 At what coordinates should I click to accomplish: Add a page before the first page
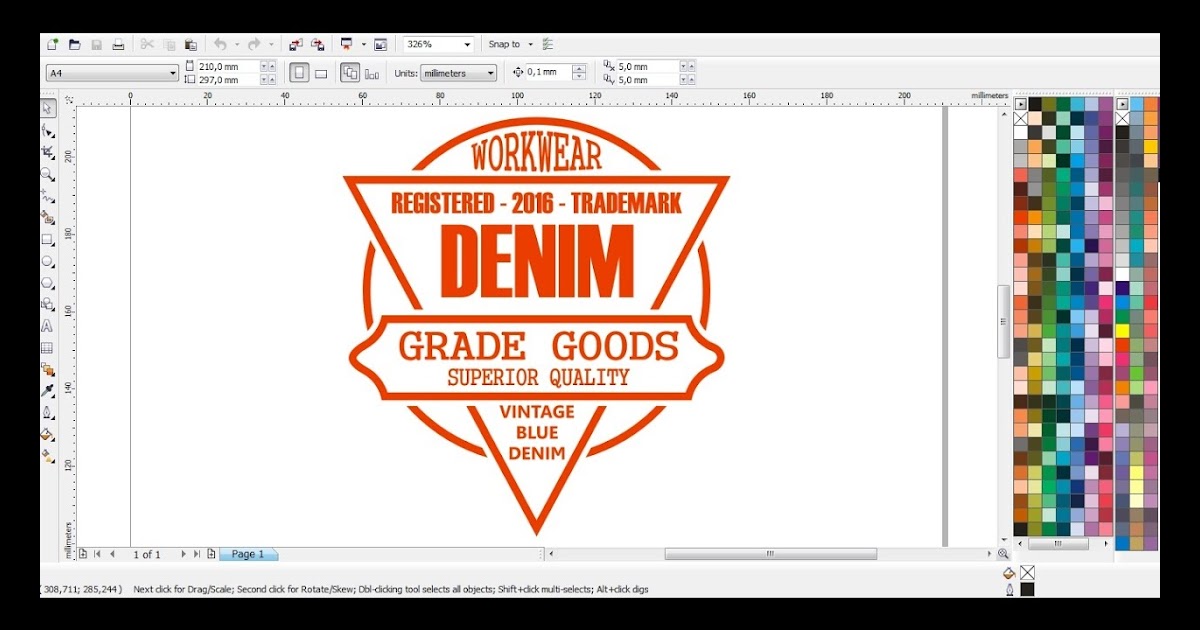83,554
